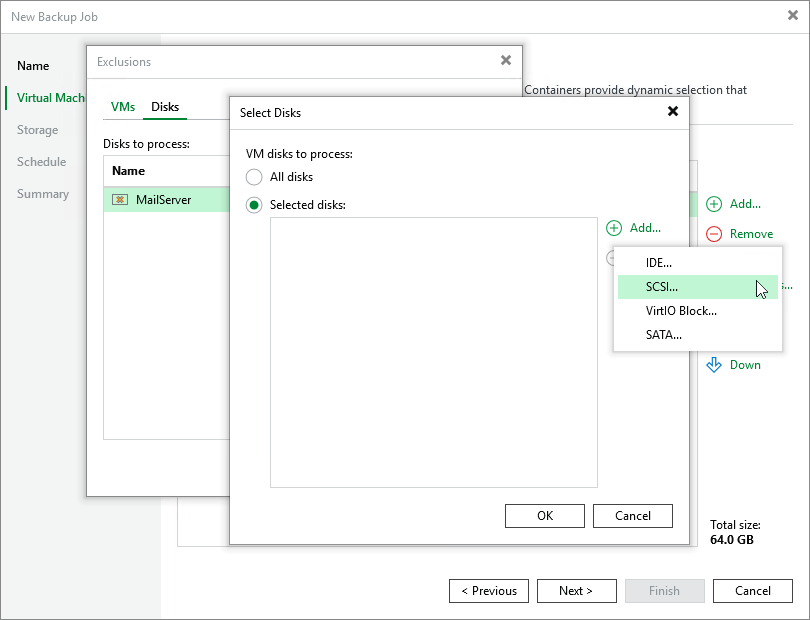Click the red Remove icon
The height and width of the screenshot is (620, 810).
[x=714, y=234]
